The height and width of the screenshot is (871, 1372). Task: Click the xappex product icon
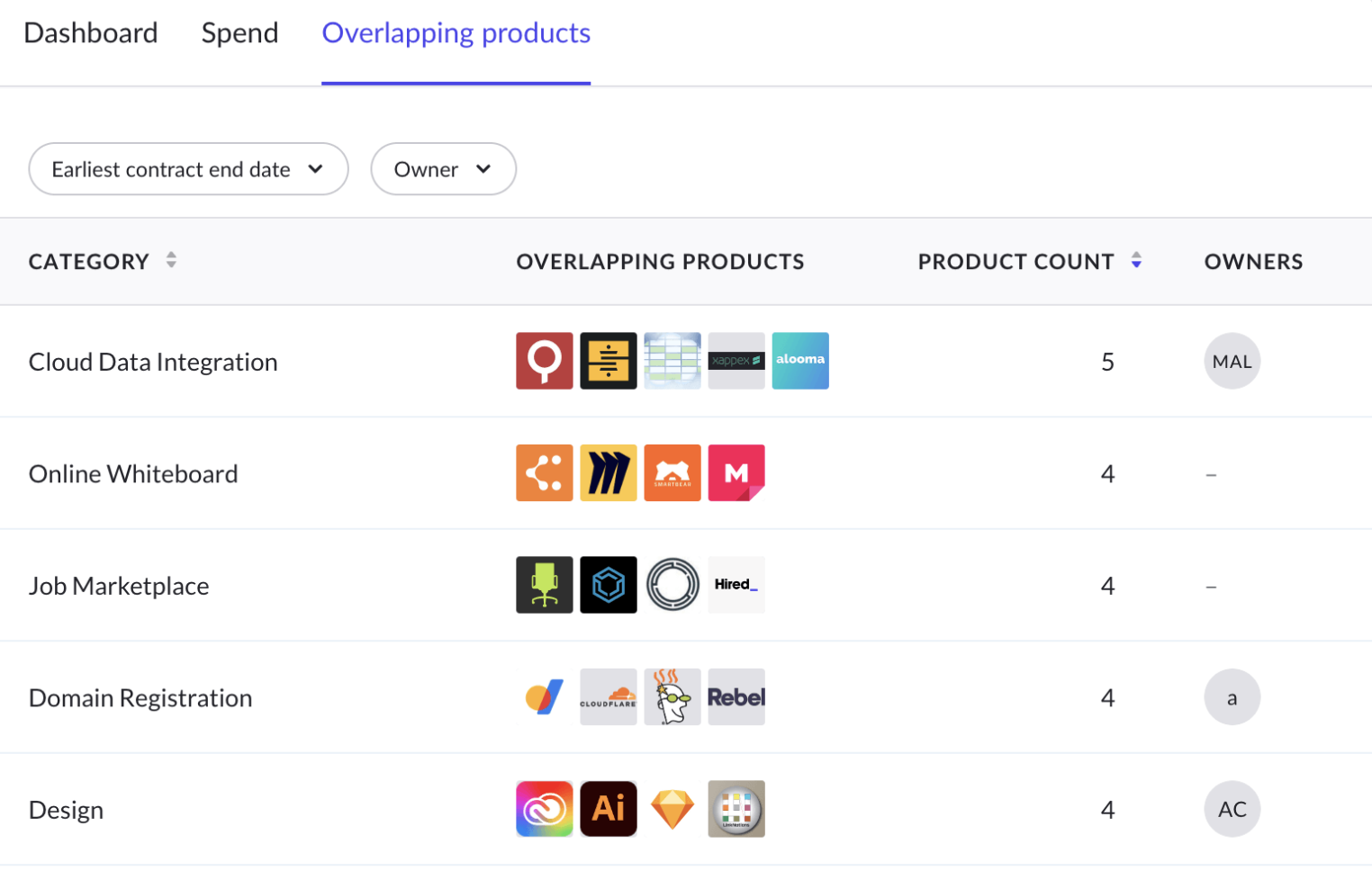[x=736, y=361]
